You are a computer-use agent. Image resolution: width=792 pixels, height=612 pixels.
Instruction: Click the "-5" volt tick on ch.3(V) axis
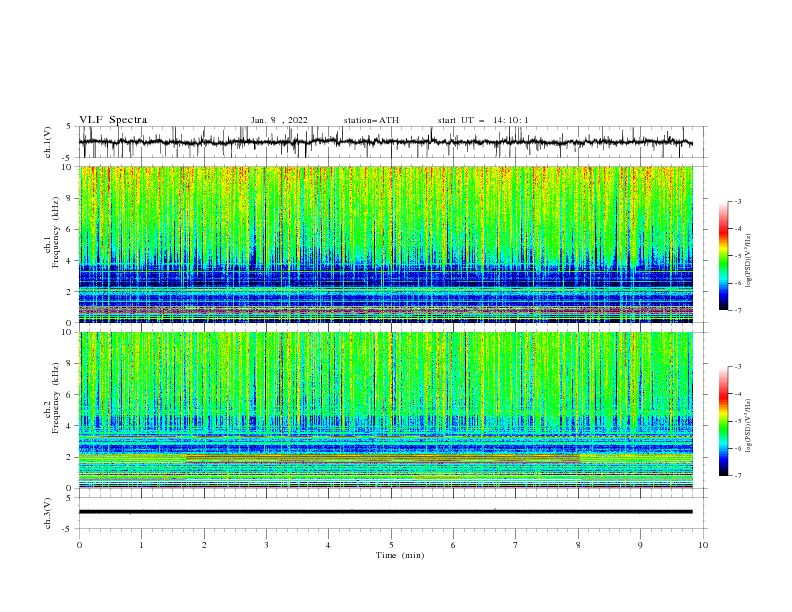68,529
